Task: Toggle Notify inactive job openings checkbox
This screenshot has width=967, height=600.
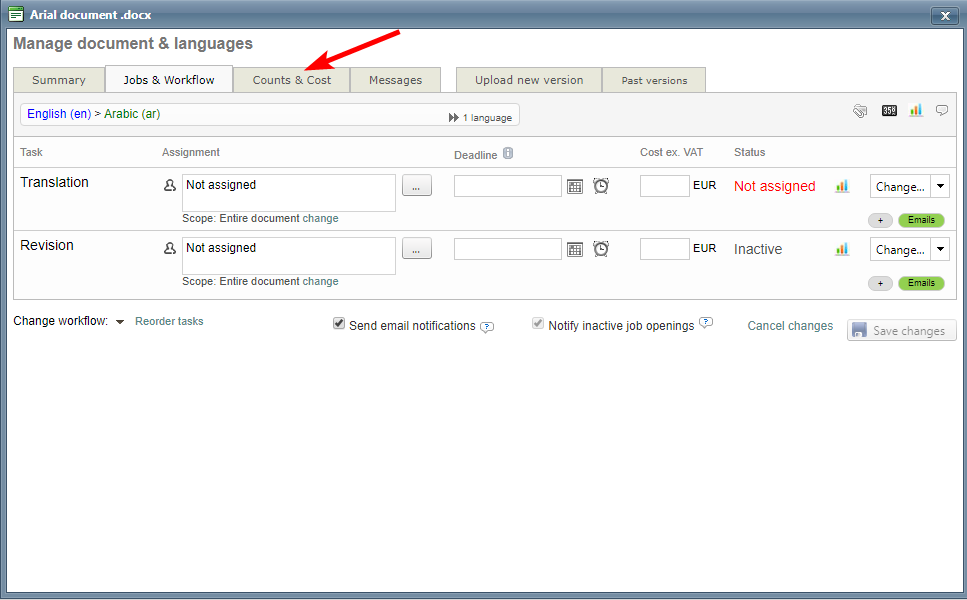Action: click(538, 324)
